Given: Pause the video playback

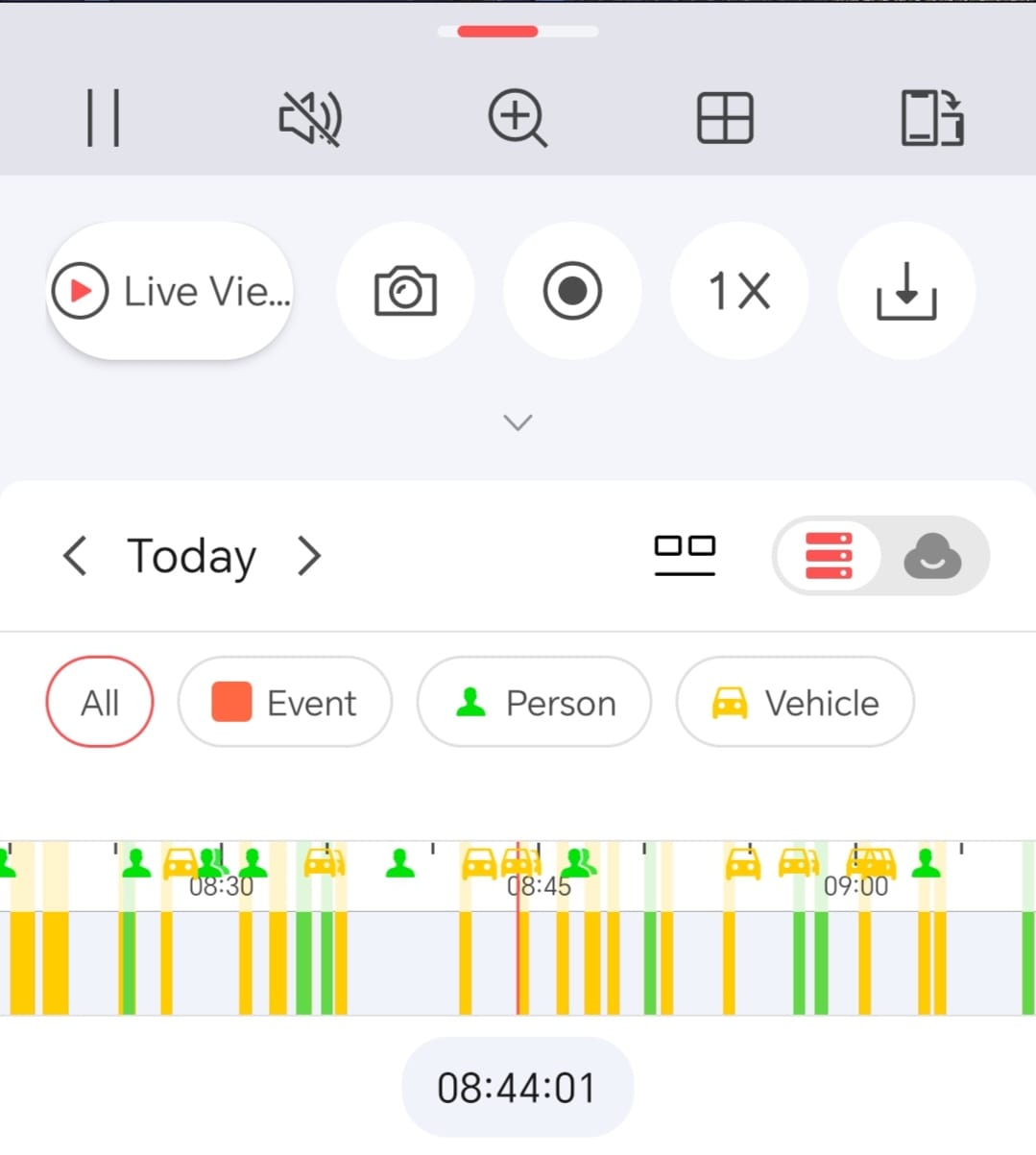Looking at the screenshot, I should click(103, 118).
